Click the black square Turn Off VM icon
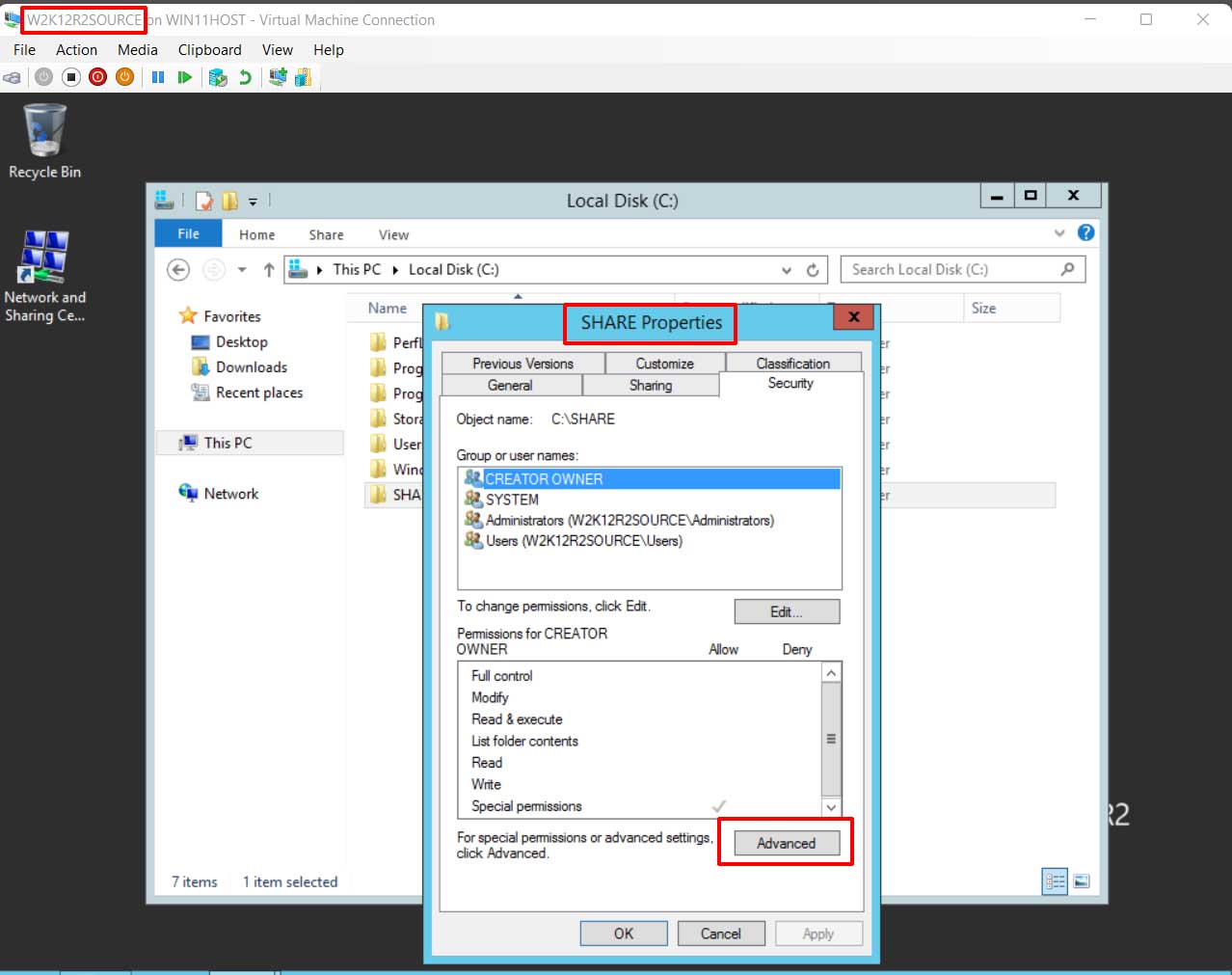The image size is (1232, 975). pyautogui.click(x=70, y=77)
